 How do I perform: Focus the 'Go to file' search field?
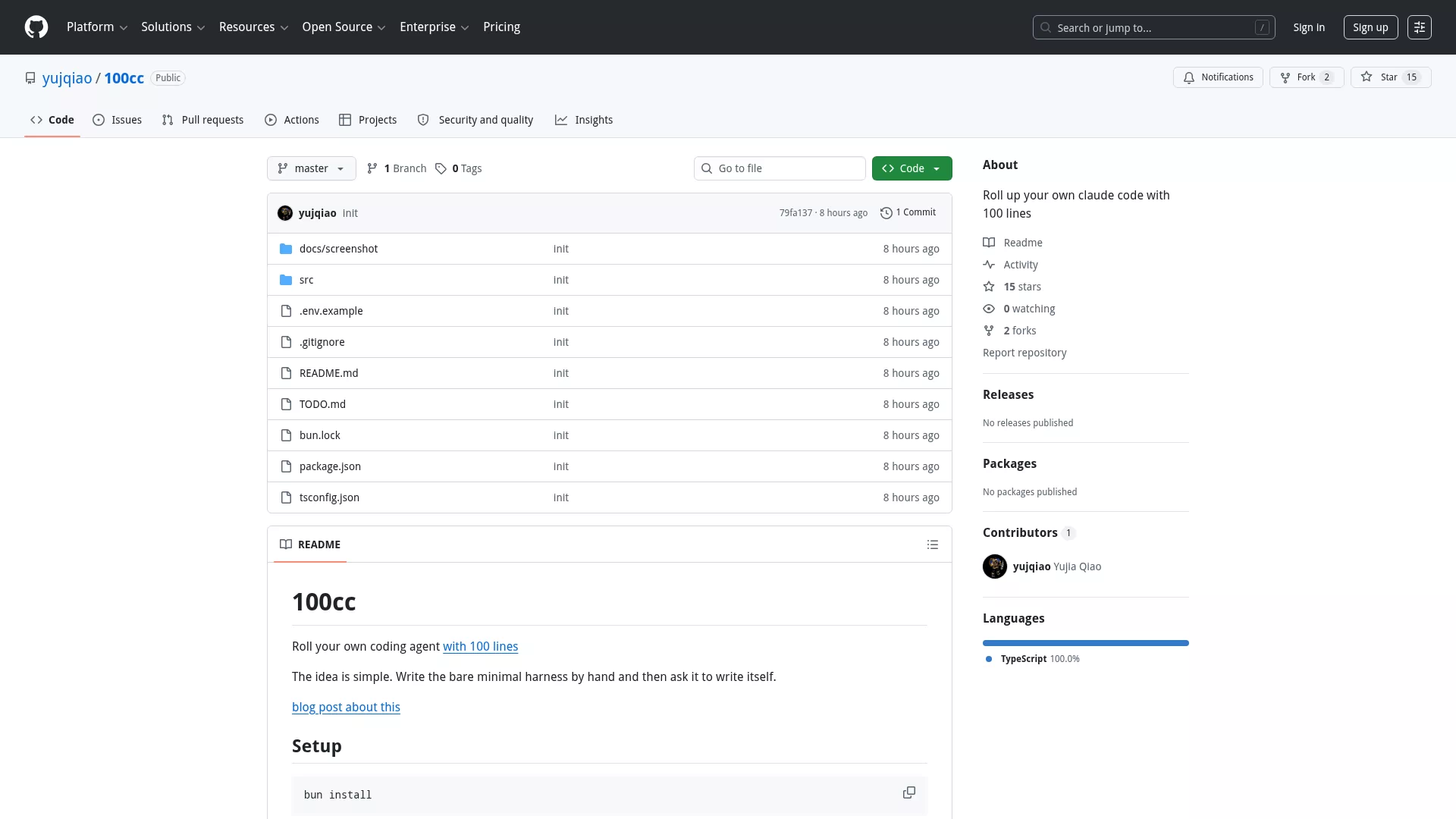[x=780, y=168]
